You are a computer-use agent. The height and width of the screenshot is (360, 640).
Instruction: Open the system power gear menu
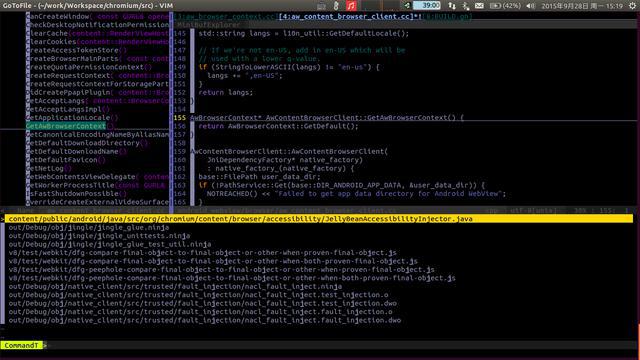click(x=633, y=6)
